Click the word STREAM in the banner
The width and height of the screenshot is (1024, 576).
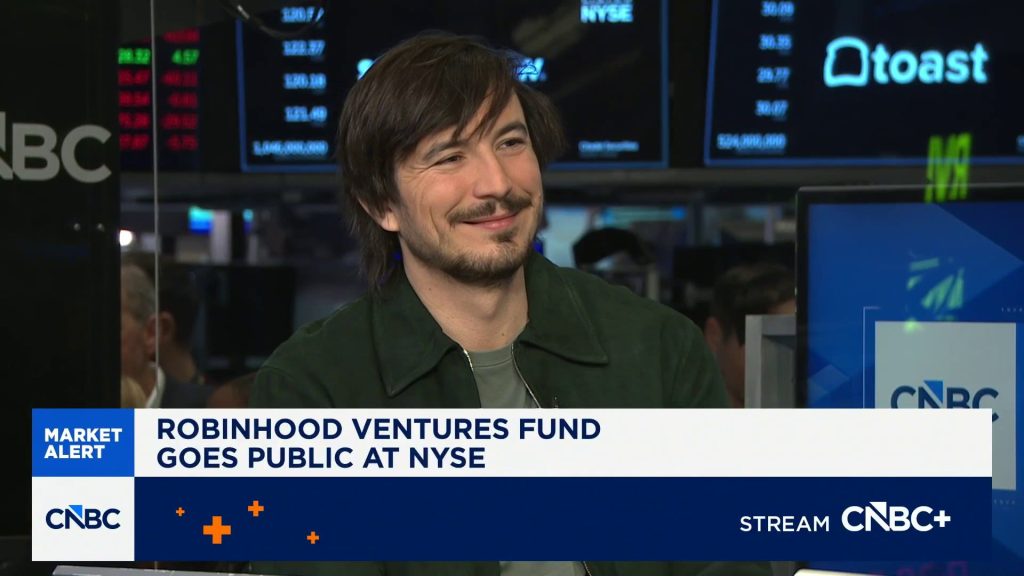(784, 523)
